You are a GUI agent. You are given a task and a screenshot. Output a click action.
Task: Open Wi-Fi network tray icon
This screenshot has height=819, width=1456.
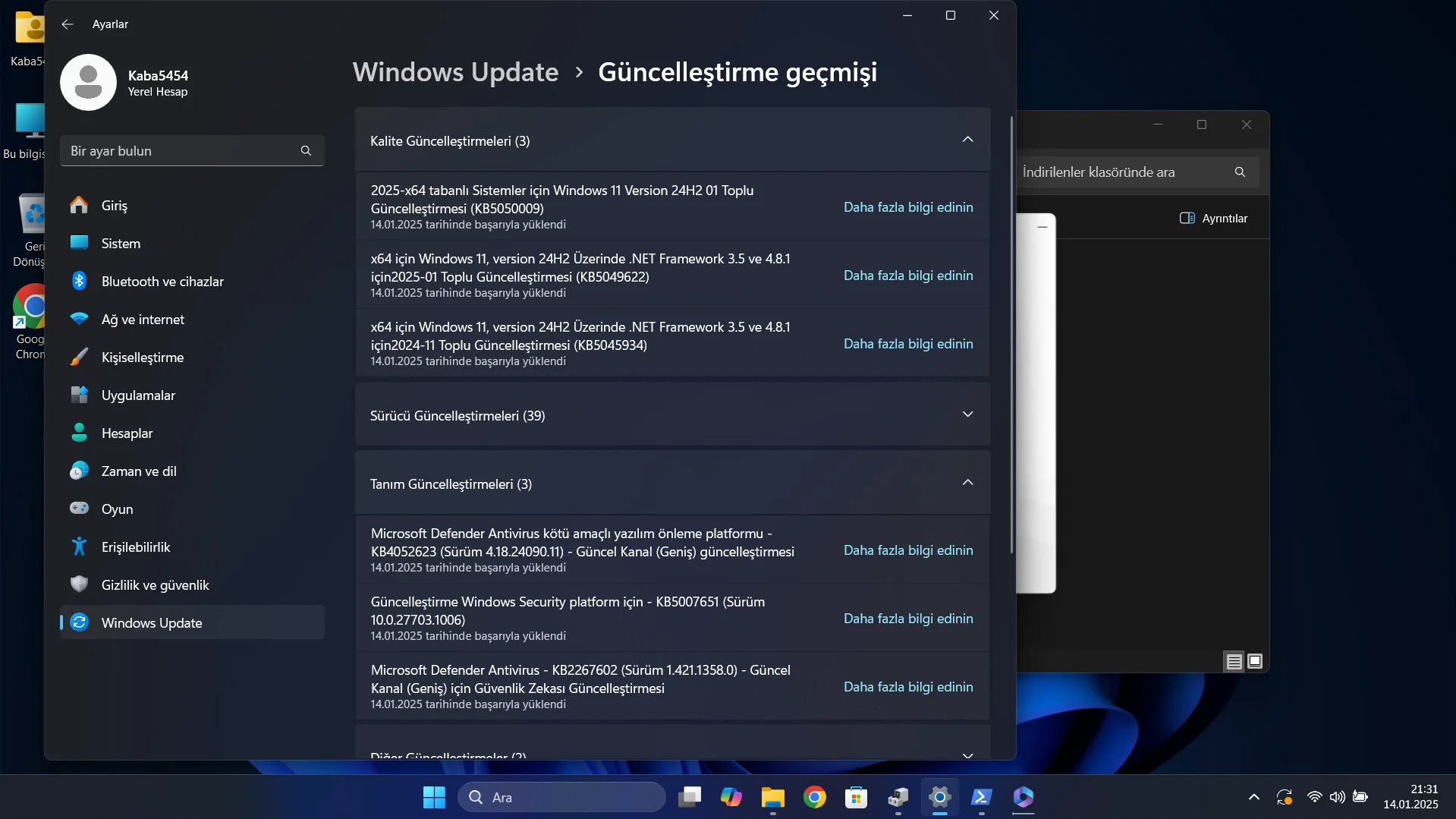pos(1314,797)
